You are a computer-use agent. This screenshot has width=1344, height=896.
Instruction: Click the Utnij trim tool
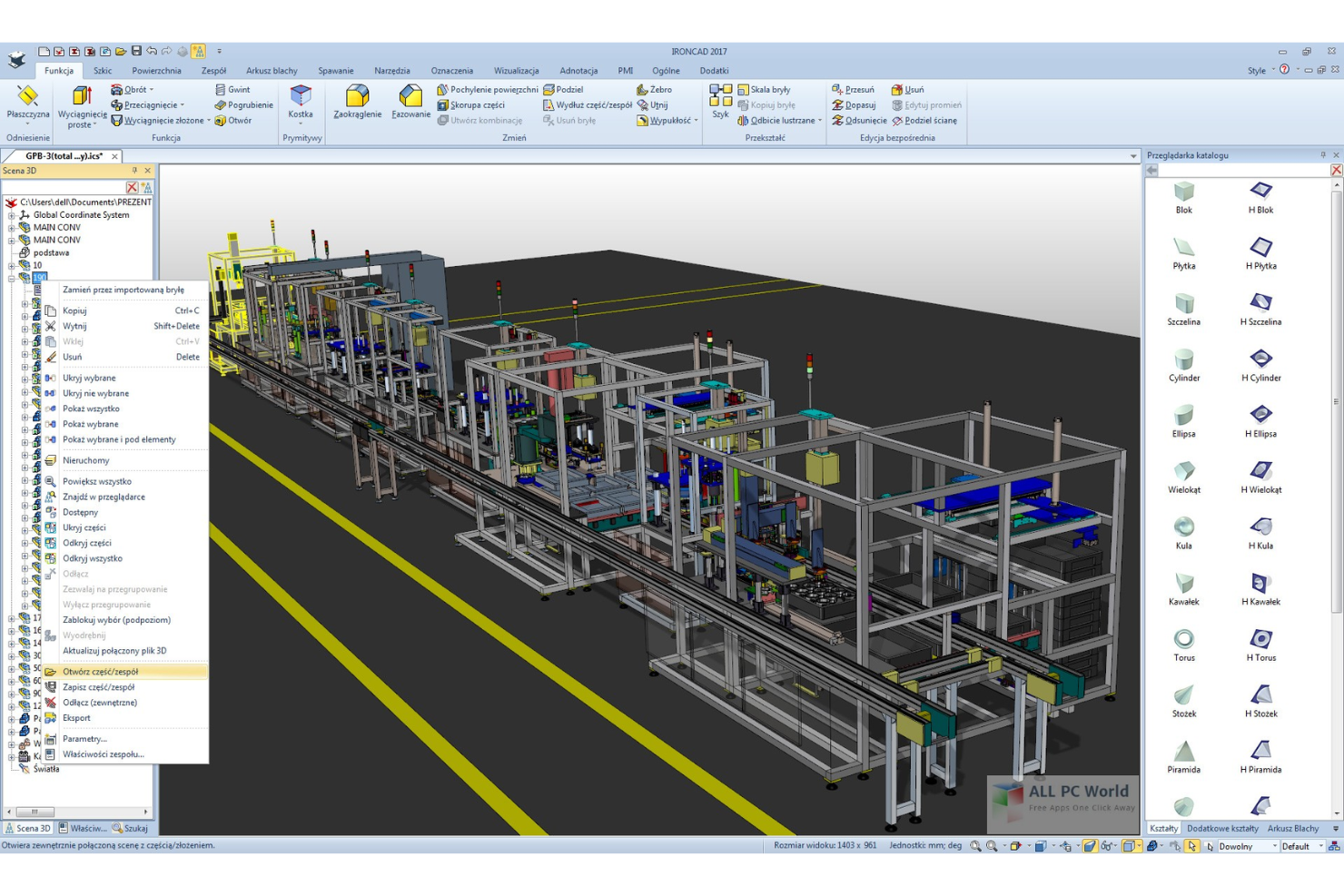[x=652, y=105]
